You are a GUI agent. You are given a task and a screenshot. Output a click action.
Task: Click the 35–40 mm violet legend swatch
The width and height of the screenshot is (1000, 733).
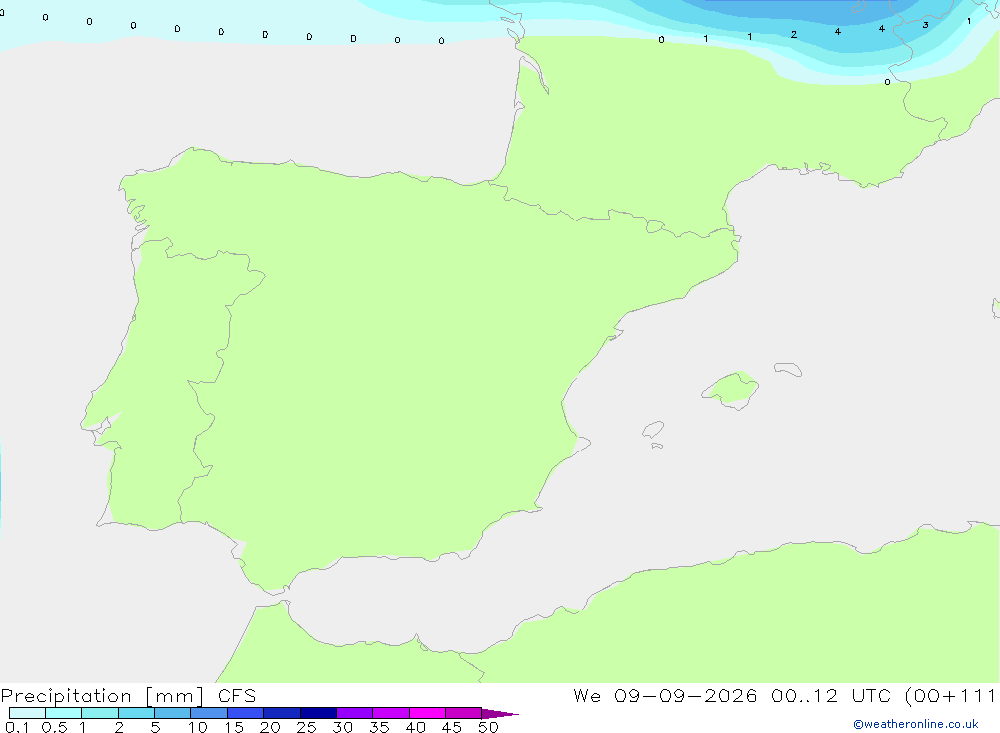[391, 713]
